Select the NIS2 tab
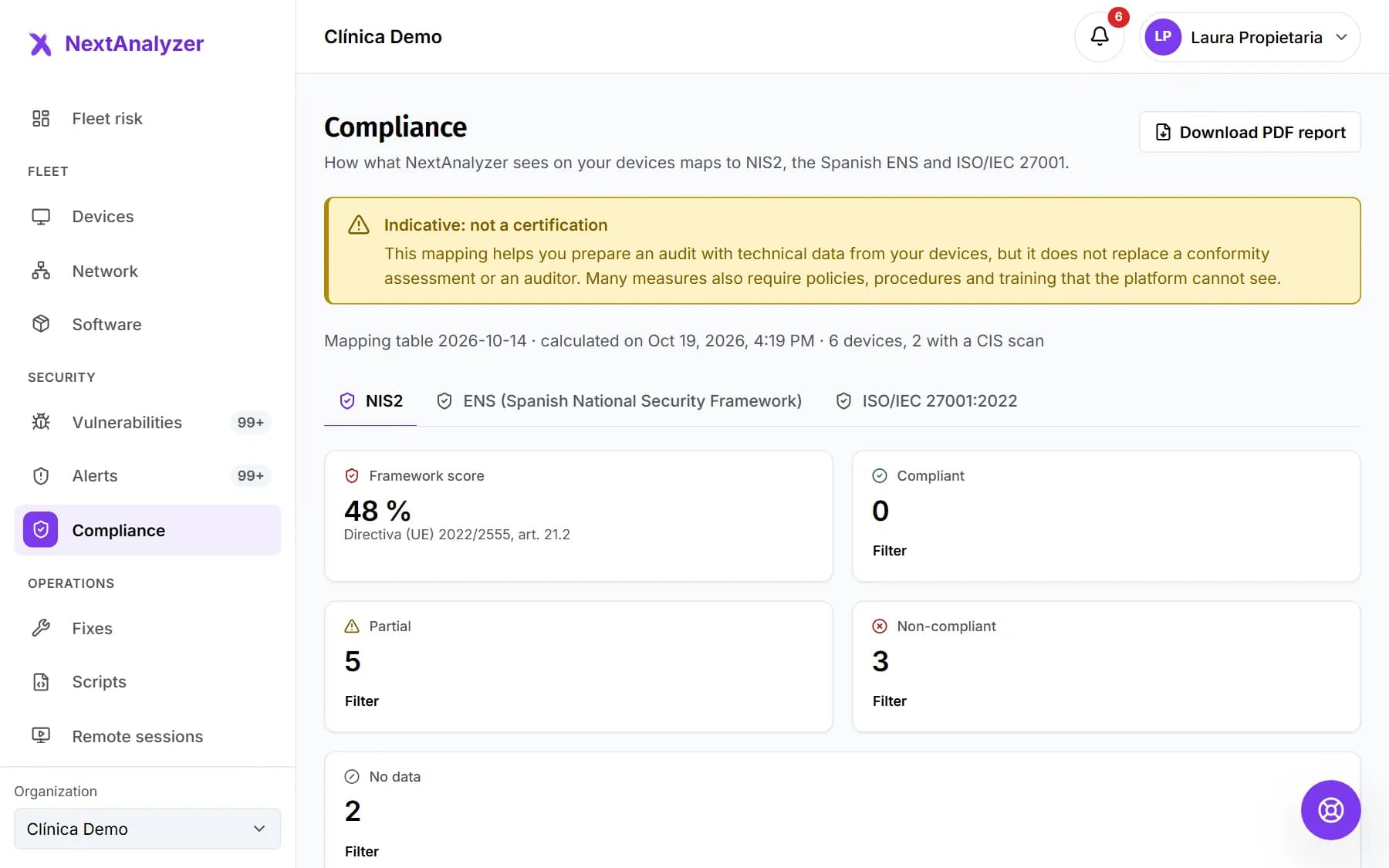 click(x=370, y=401)
